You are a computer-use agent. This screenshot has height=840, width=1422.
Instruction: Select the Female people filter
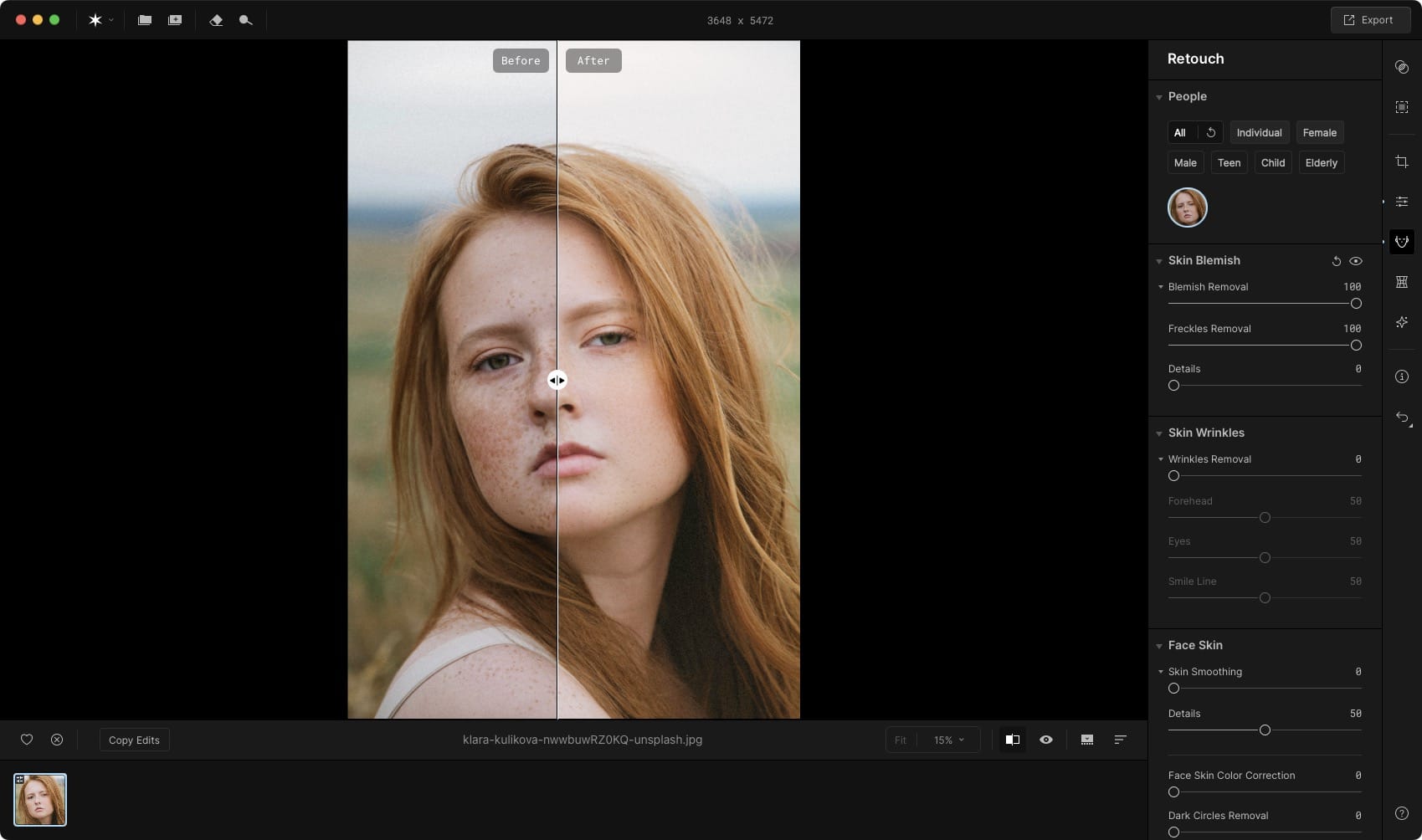tap(1319, 133)
